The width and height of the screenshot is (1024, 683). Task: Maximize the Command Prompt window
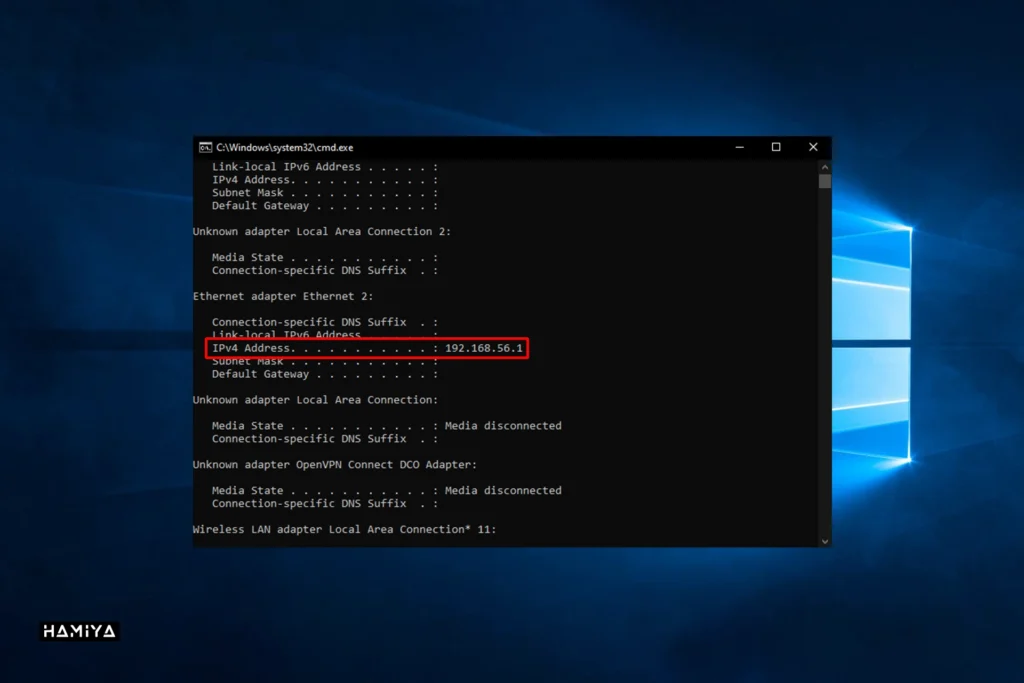click(x=776, y=147)
